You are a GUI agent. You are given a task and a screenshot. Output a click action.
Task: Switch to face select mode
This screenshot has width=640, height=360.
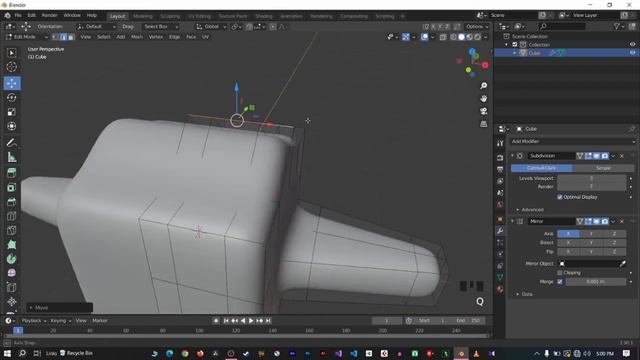71,37
